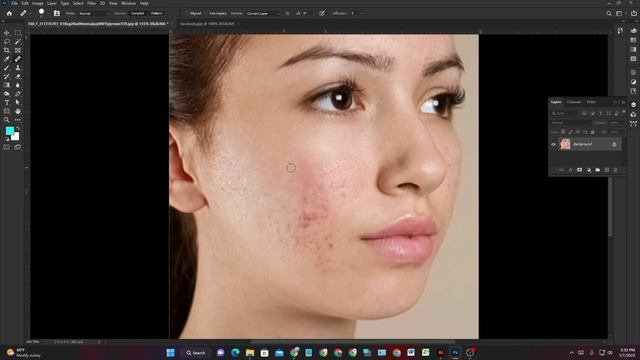Switch to the Channels tab
This screenshot has width=640, height=360.
[x=574, y=102]
